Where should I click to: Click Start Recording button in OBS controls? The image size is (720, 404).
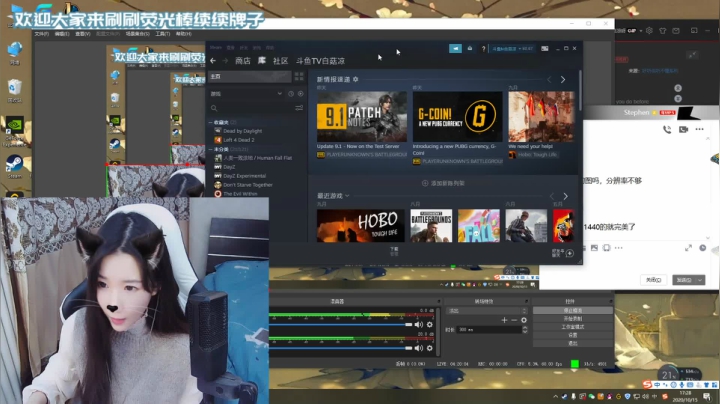pyautogui.click(x=573, y=319)
